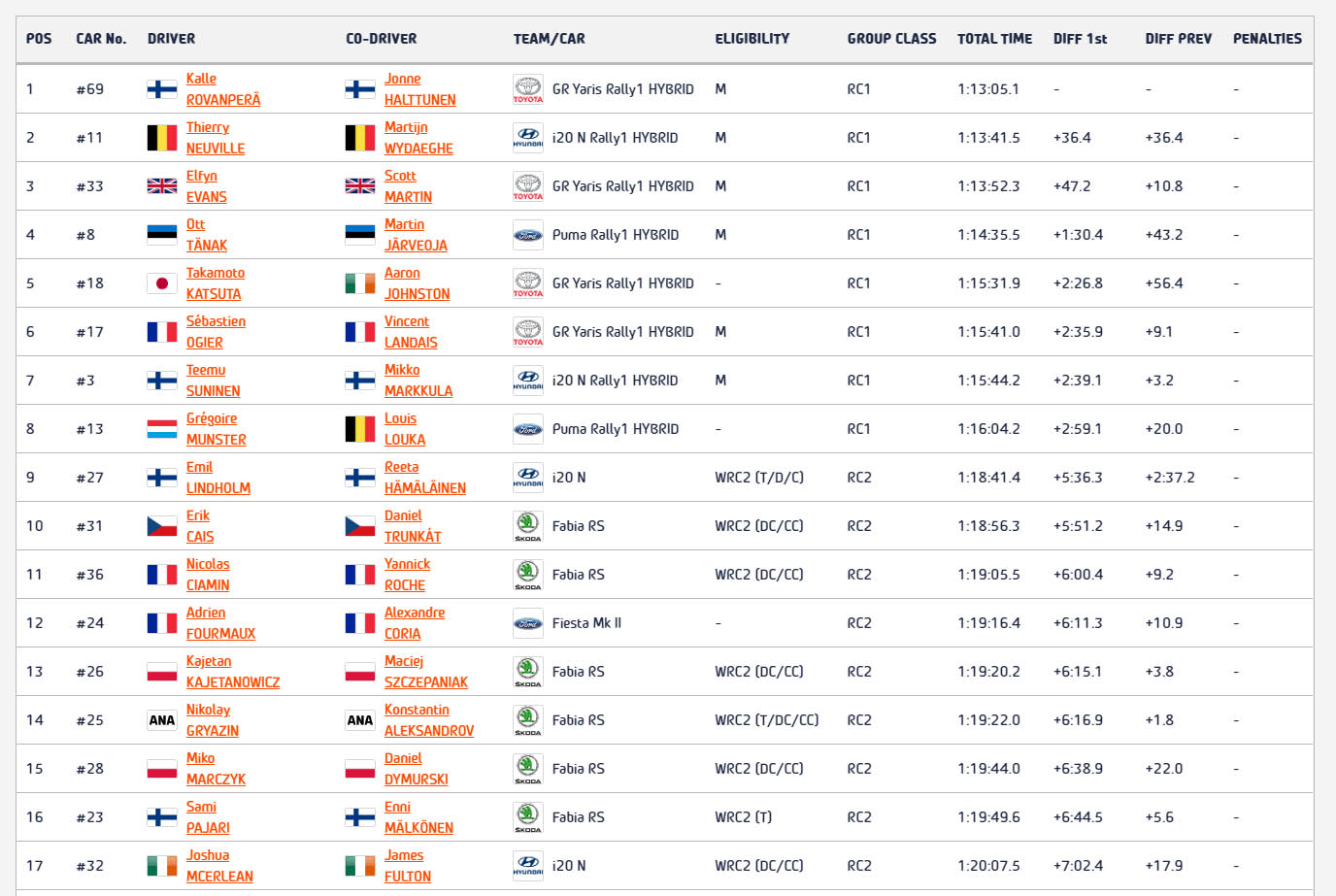Click the DIFF PREV value +2:37.2
The height and width of the screenshot is (896, 1336).
1170,478
